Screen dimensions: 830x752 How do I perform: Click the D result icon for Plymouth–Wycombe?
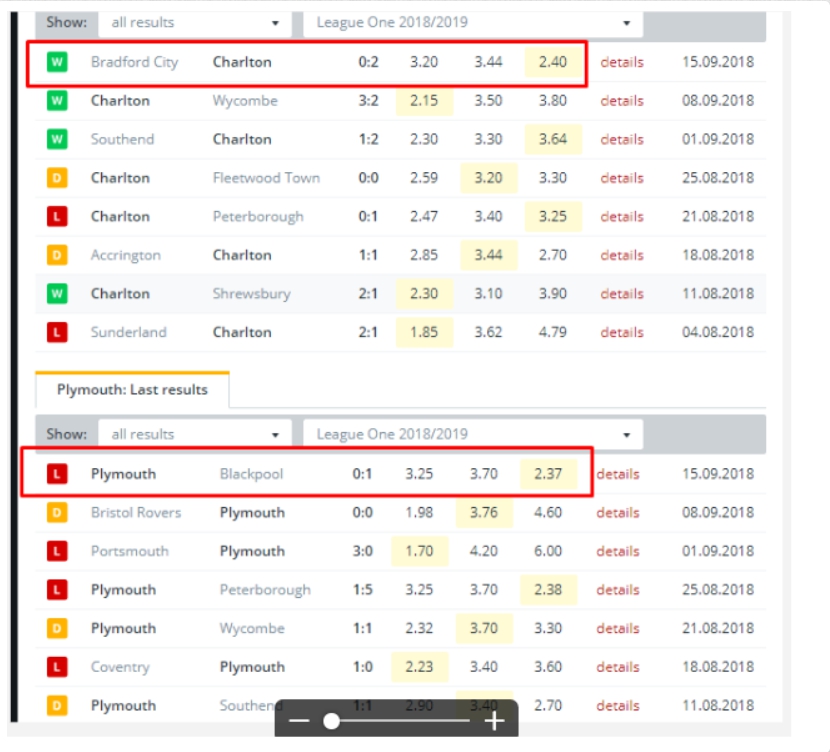57,628
